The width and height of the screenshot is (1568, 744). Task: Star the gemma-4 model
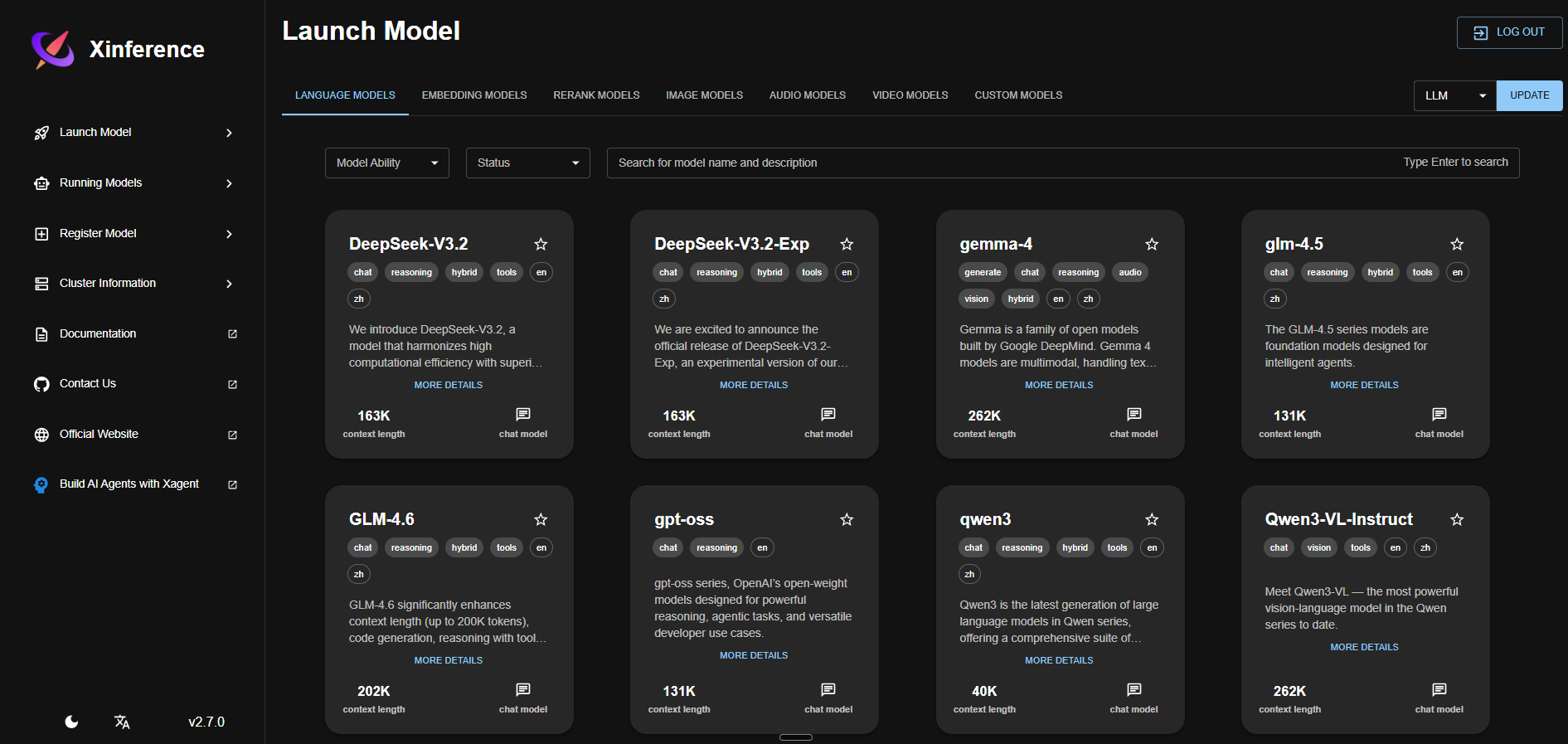(1152, 244)
